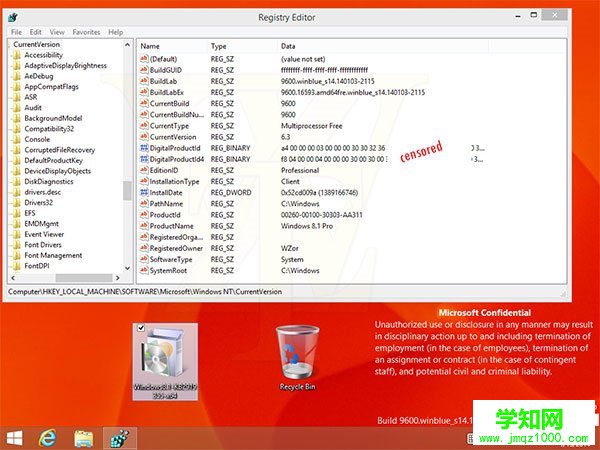Select the InstallationType value name
600x450 pixels.
(x=174, y=181)
